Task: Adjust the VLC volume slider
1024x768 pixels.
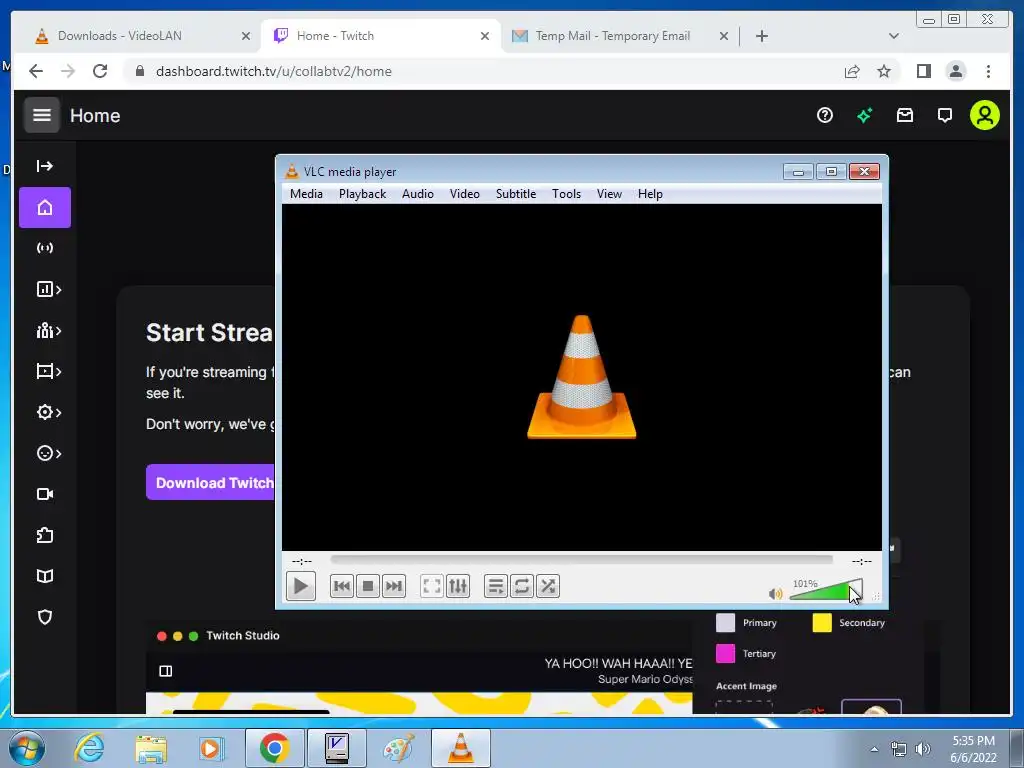Action: (826, 590)
